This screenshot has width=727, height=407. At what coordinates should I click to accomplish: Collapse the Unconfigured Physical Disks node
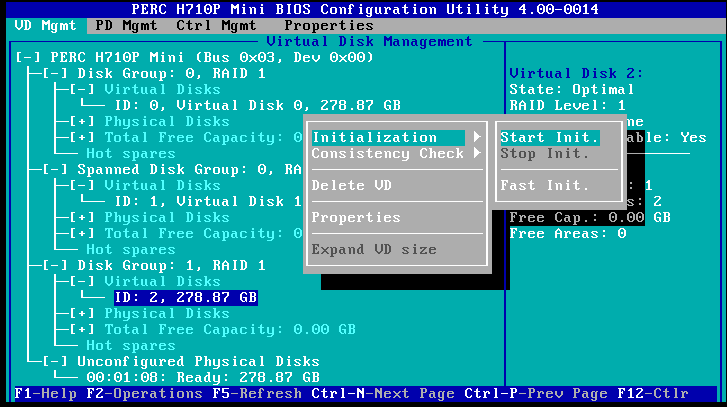(55, 362)
